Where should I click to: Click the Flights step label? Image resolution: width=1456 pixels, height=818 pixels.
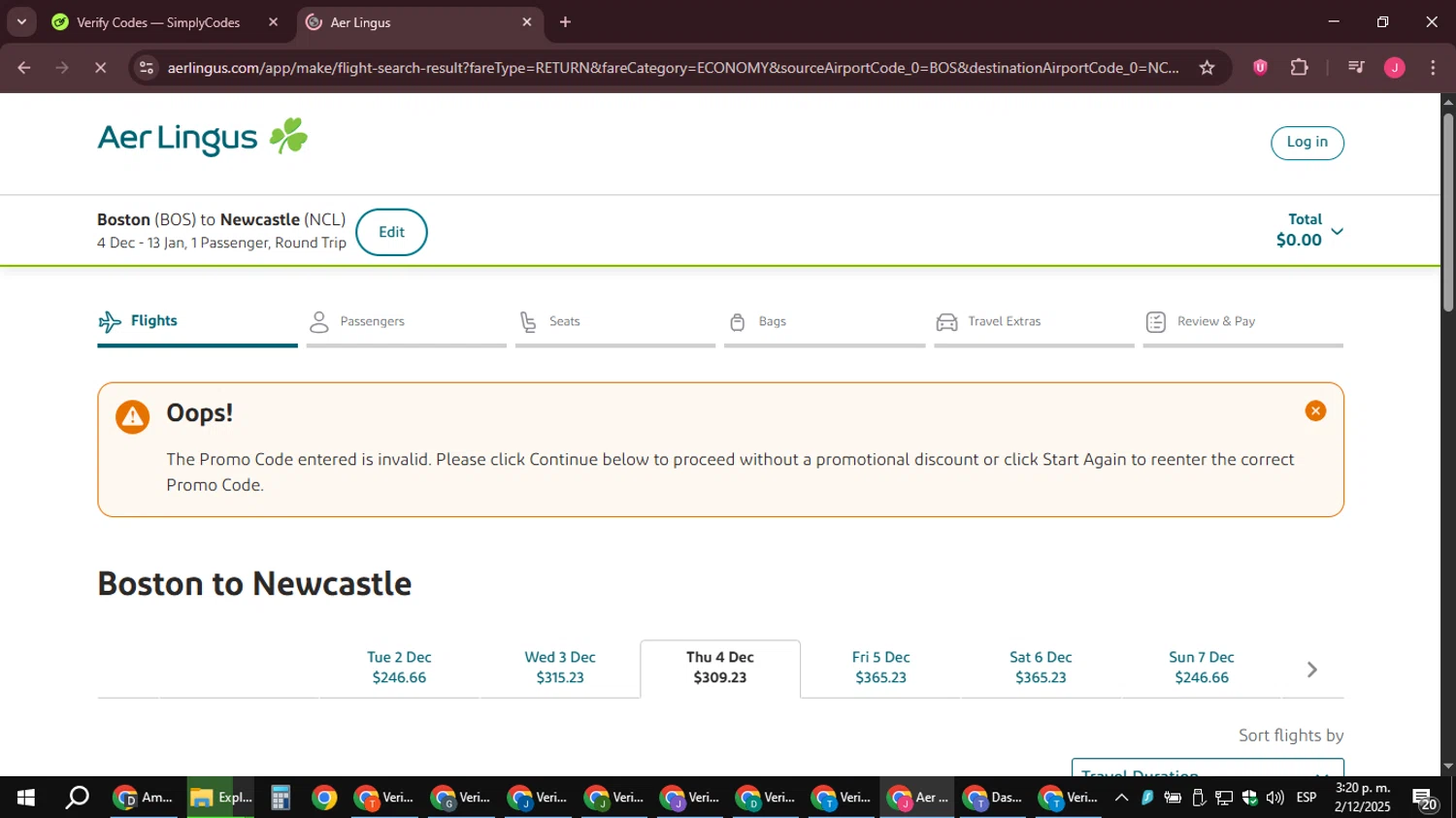pos(154,321)
